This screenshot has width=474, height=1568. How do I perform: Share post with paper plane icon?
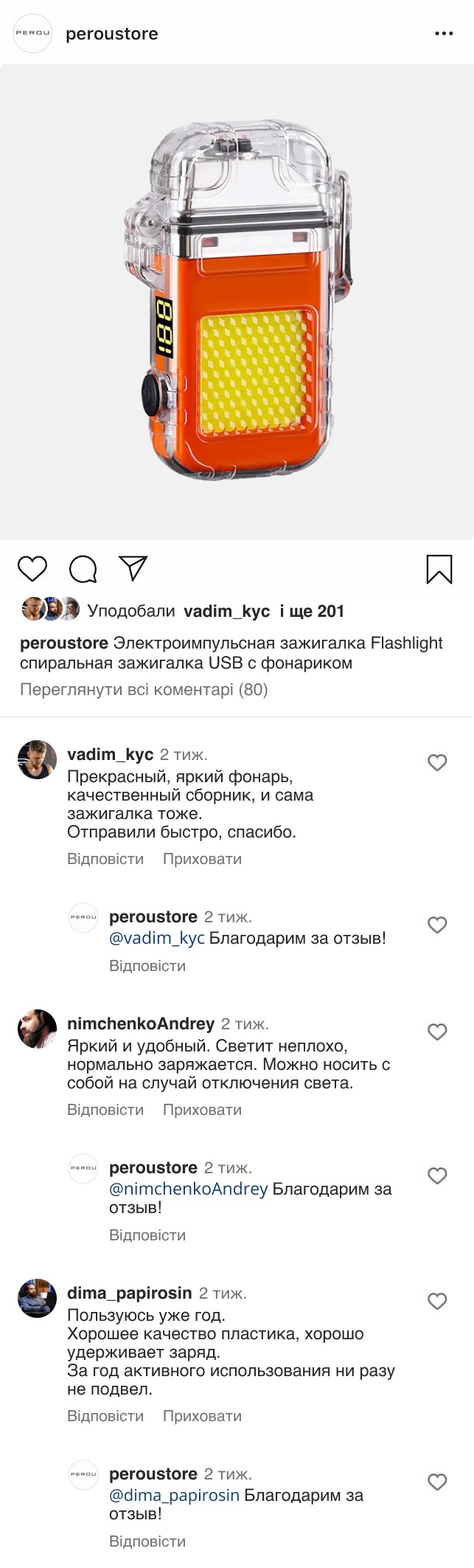tap(133, 568)
